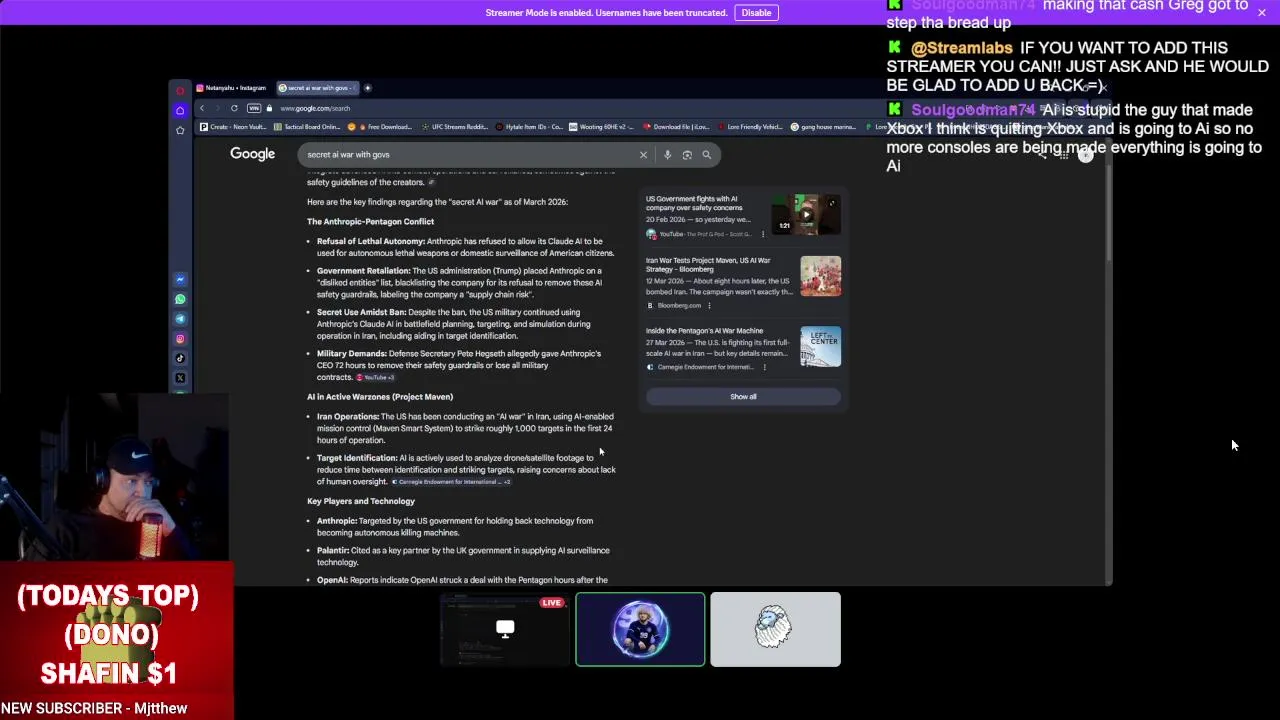1280x720 pixels.
Task: Open US Government fights with AI result
Action: (694, 203)
